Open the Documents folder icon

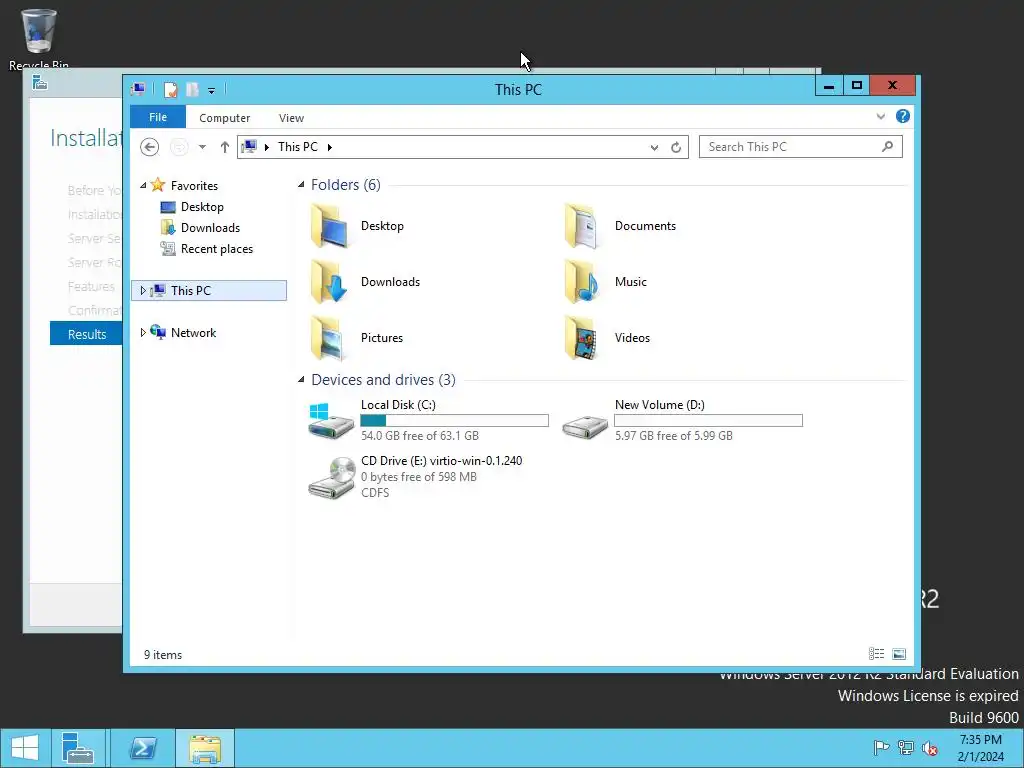pos(582,226)
